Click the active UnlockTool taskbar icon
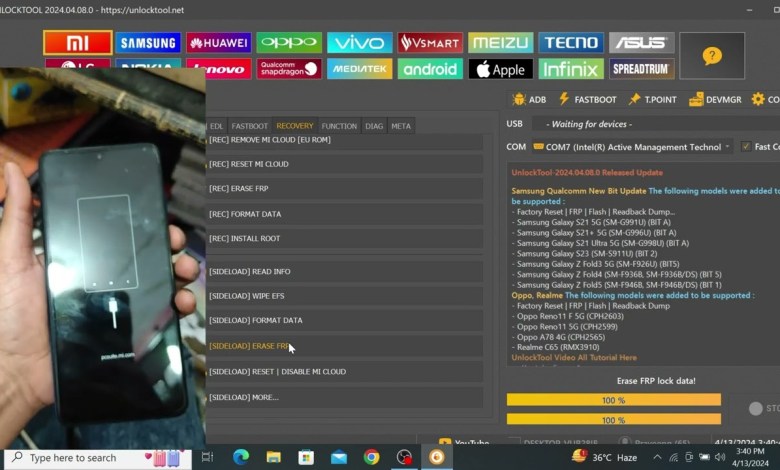The image size is (780, 470). pos(437,457)
